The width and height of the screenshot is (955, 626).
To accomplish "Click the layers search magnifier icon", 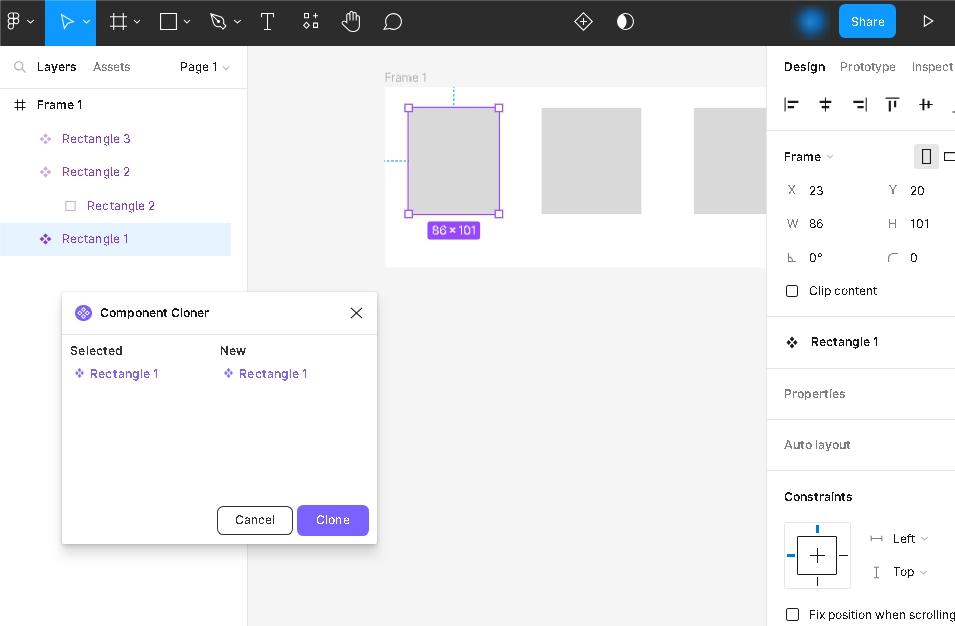I will tap(19, 67).
